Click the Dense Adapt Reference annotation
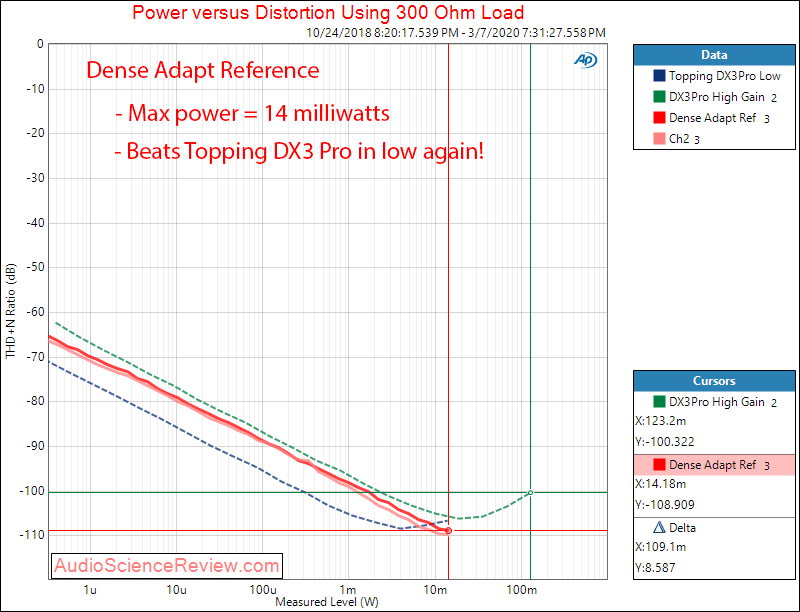The height and width of the screenshot is (612, 800). pos(203,70)
